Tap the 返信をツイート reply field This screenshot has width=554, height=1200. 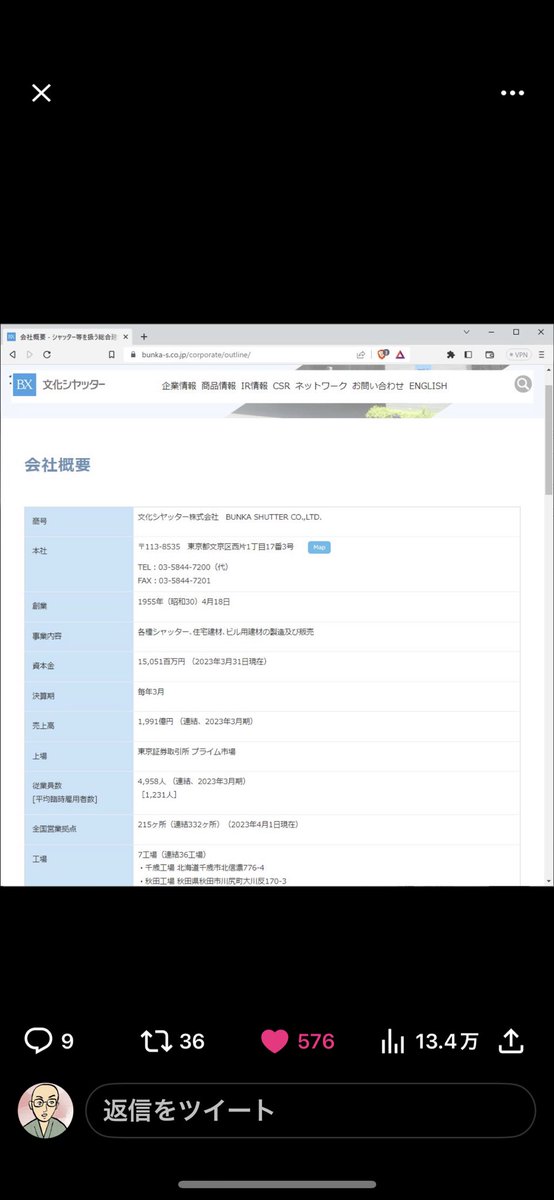tap(310, 1110)
